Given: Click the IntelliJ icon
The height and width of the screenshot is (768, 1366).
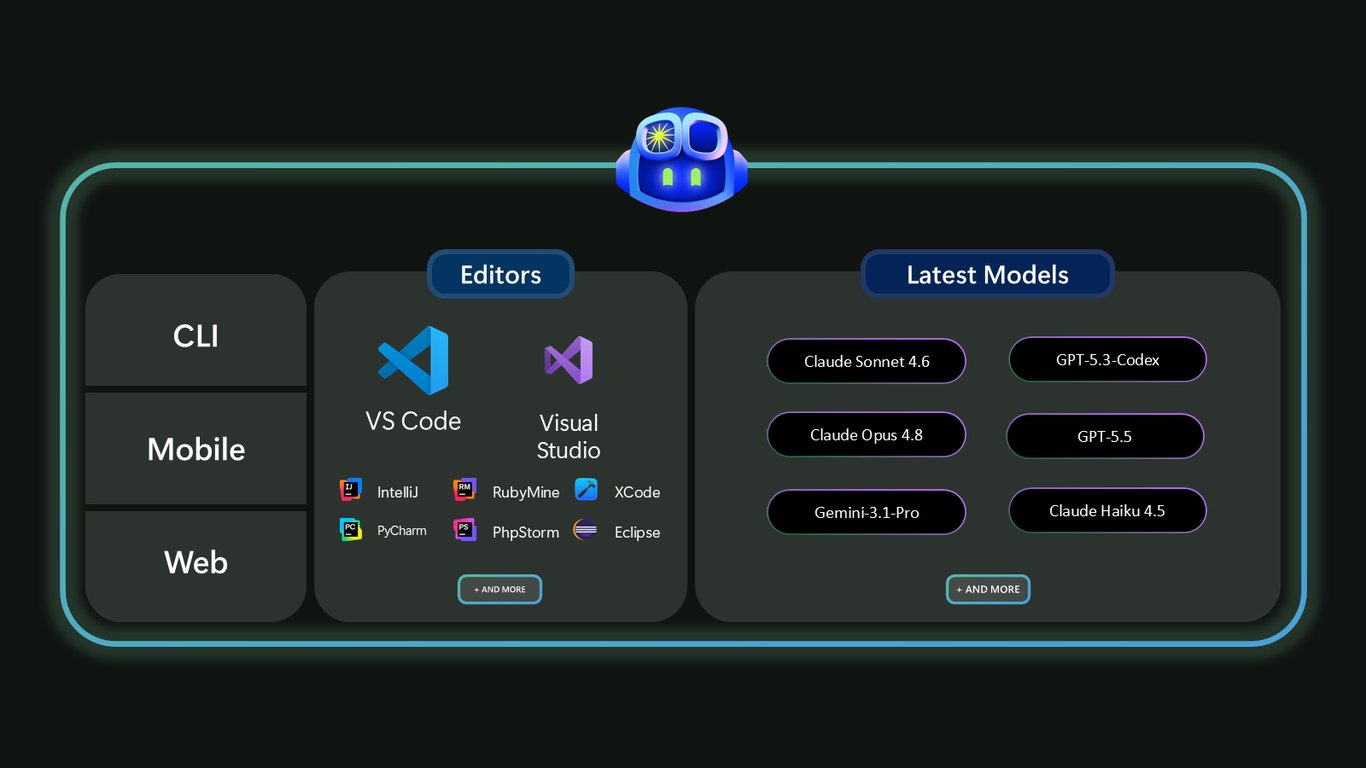Looking at the screenshot, I should tap(350, 490).
